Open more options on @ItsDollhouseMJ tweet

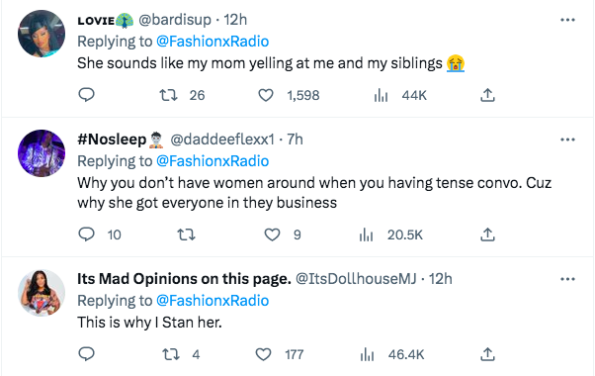click(568, 279)
